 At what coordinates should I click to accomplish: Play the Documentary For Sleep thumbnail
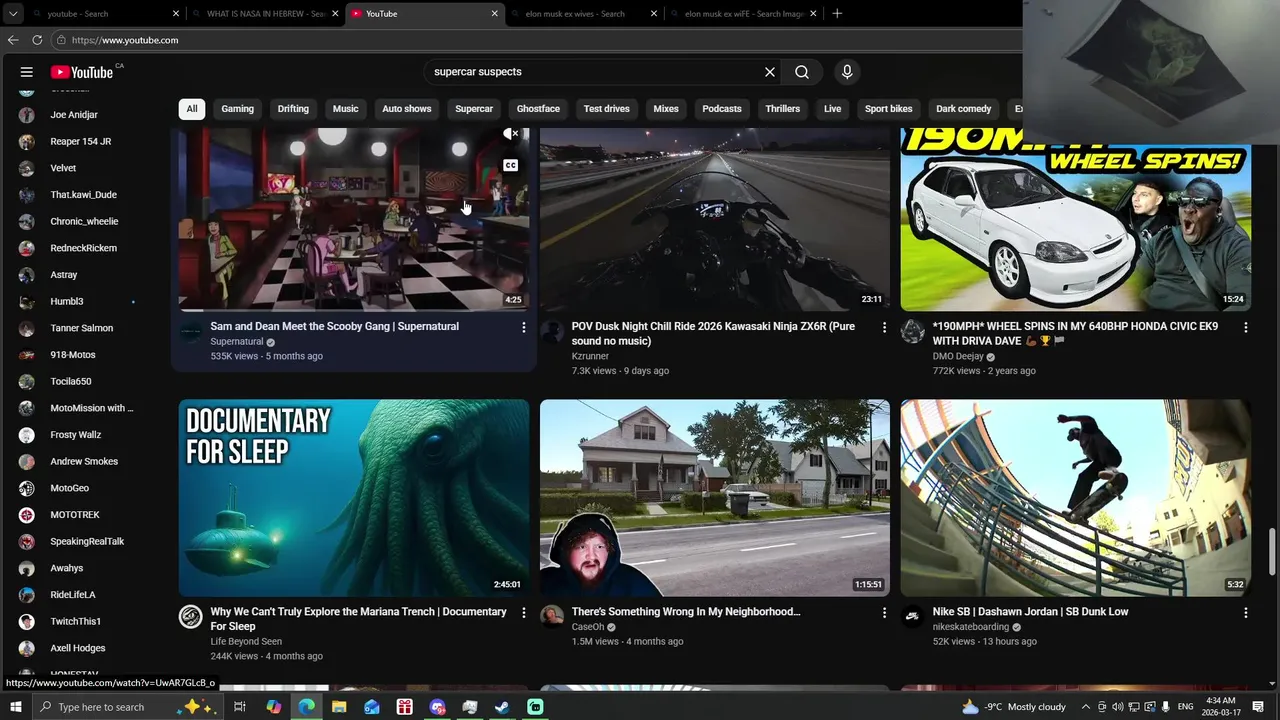click(354, 498)
